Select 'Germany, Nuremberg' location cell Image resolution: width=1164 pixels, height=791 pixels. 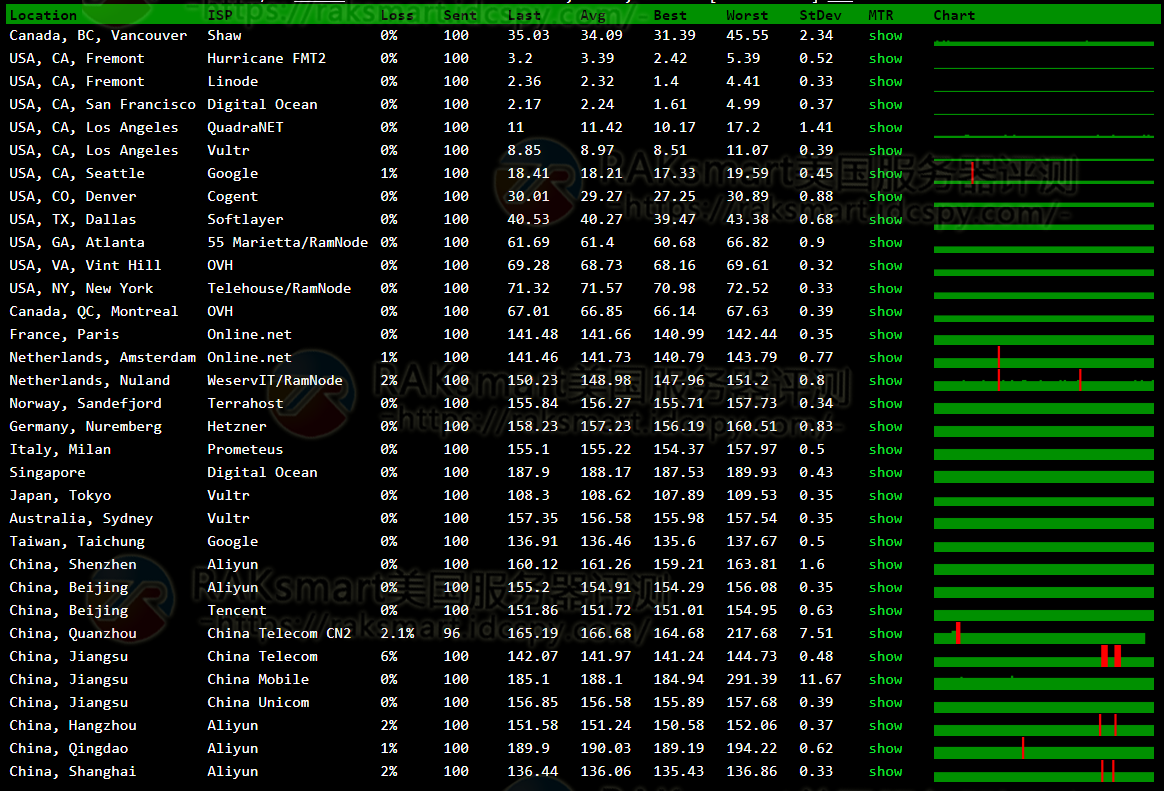point(85,427)
